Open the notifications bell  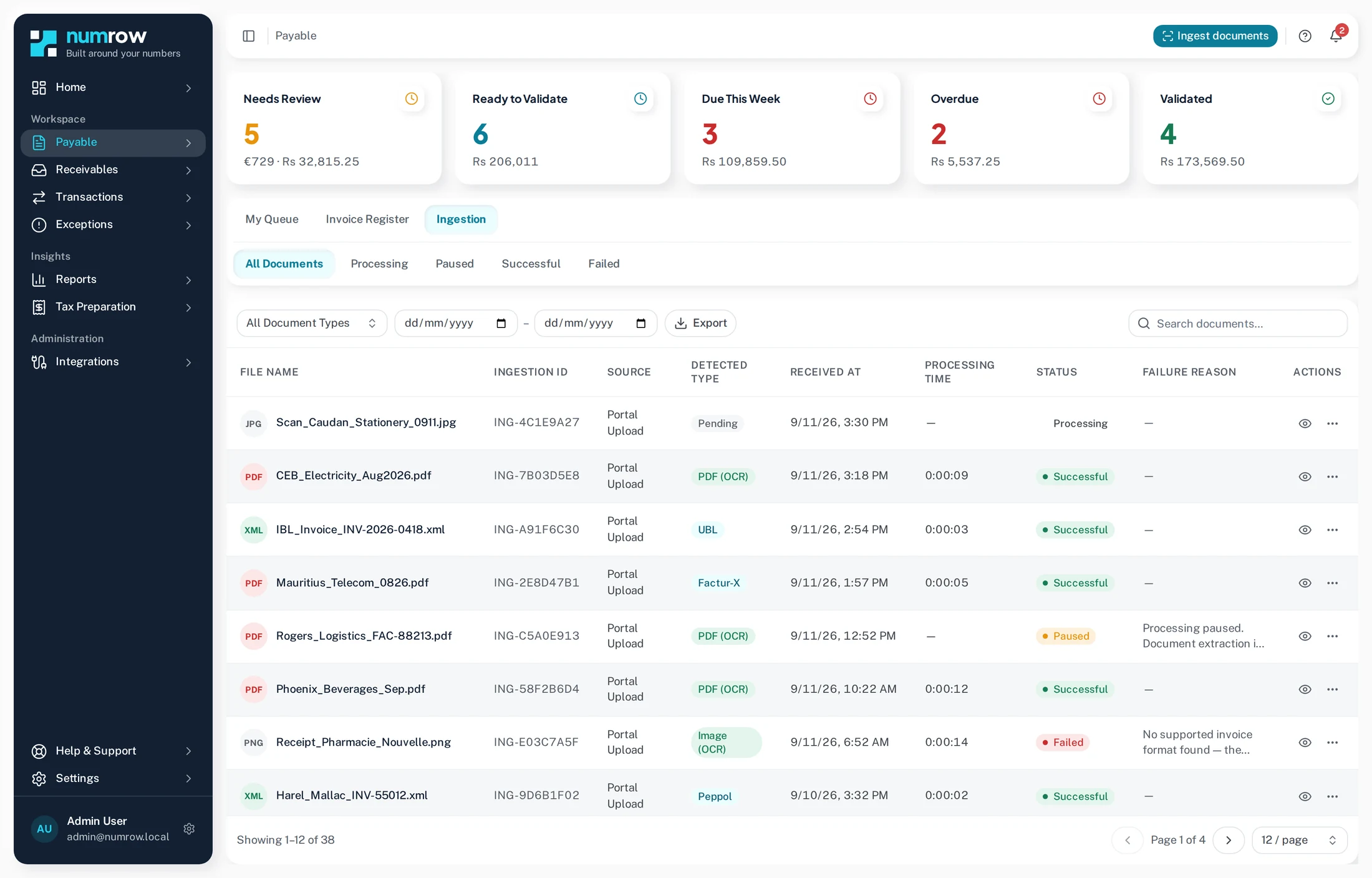point(1336,36)
